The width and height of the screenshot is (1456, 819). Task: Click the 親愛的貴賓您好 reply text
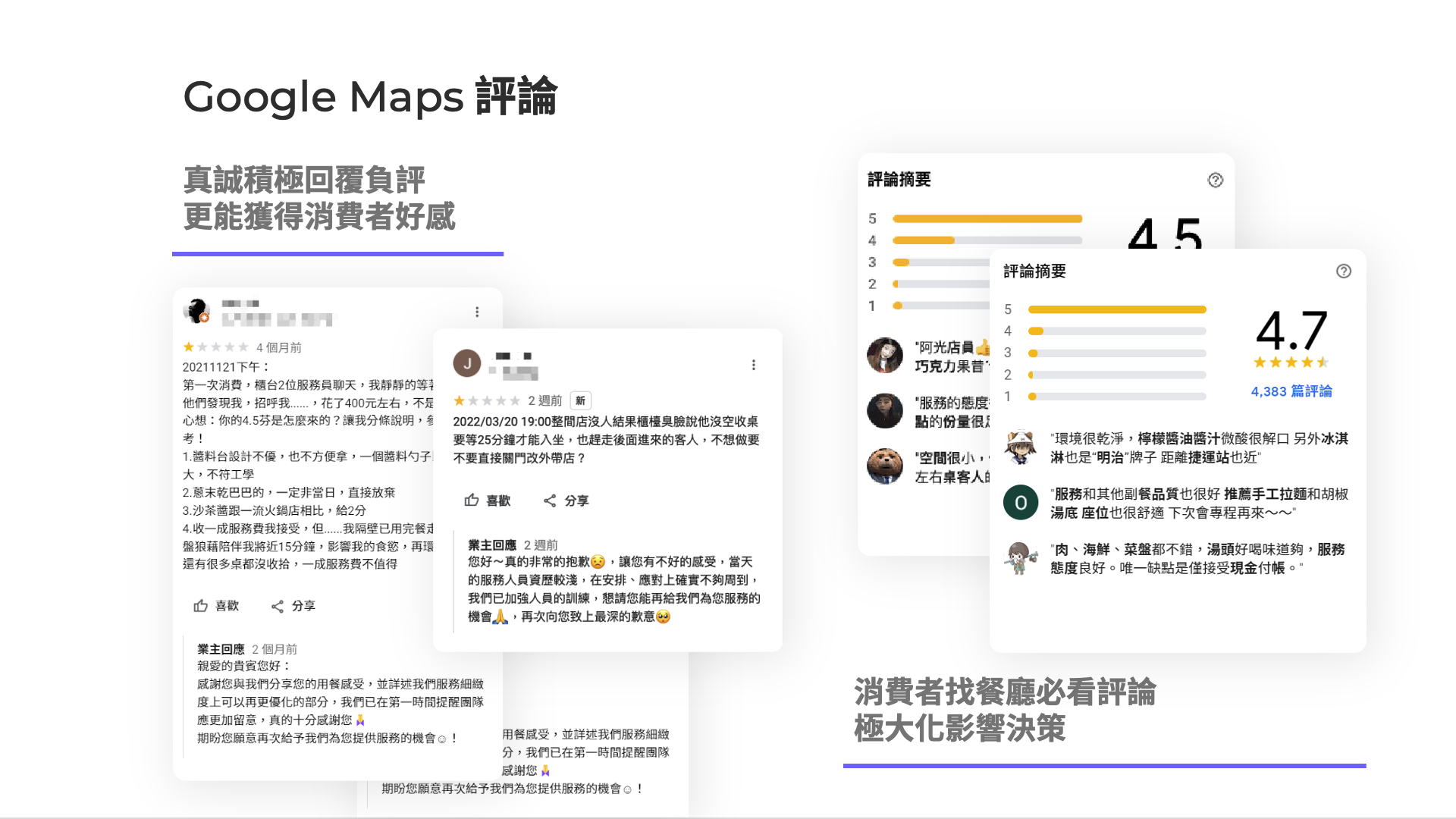click(340, 702)
